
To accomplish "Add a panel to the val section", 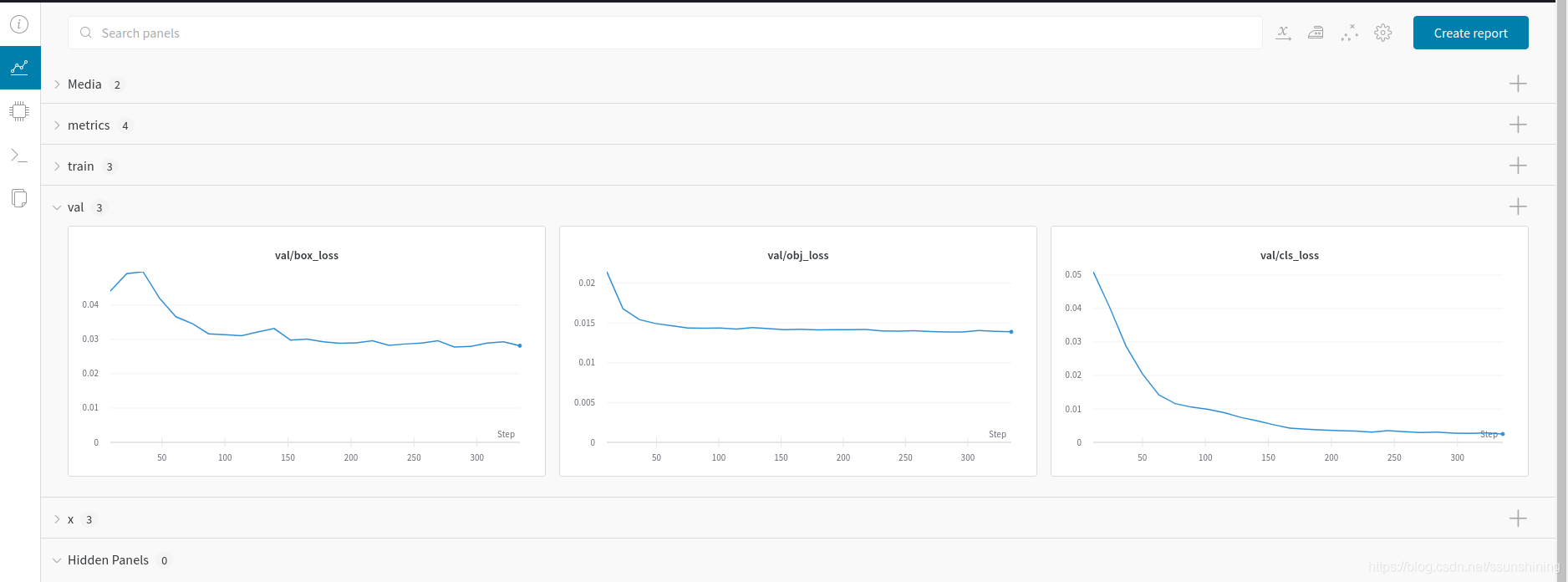I will pyautogui.click(x=1518, y=207).
